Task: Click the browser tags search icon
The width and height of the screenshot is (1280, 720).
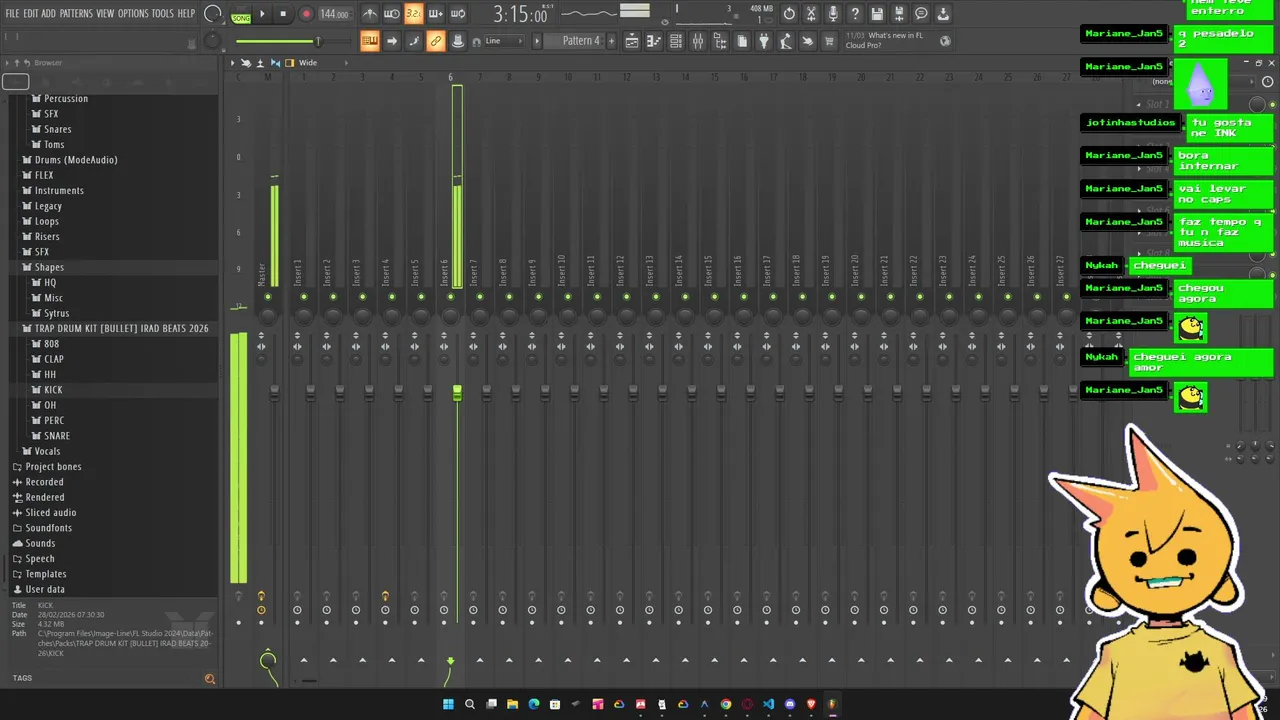Action: 209,679
